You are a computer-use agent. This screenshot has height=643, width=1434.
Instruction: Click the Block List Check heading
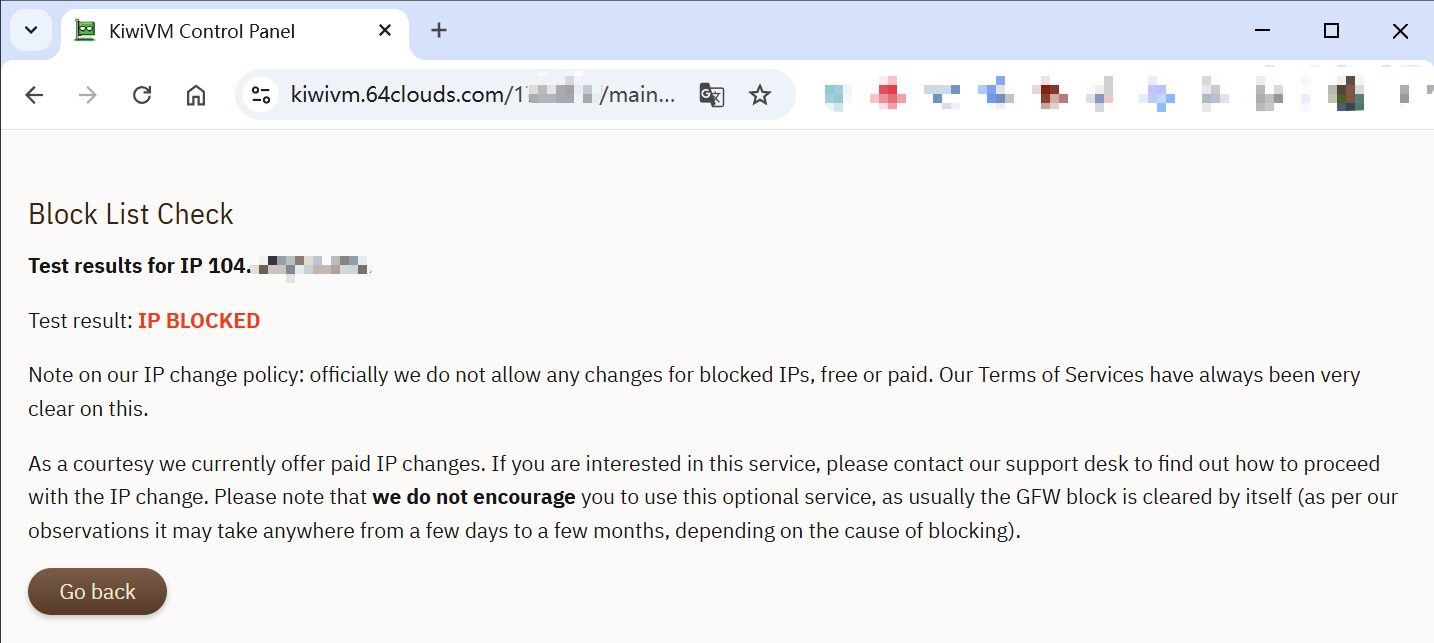[x=131, y=214]
